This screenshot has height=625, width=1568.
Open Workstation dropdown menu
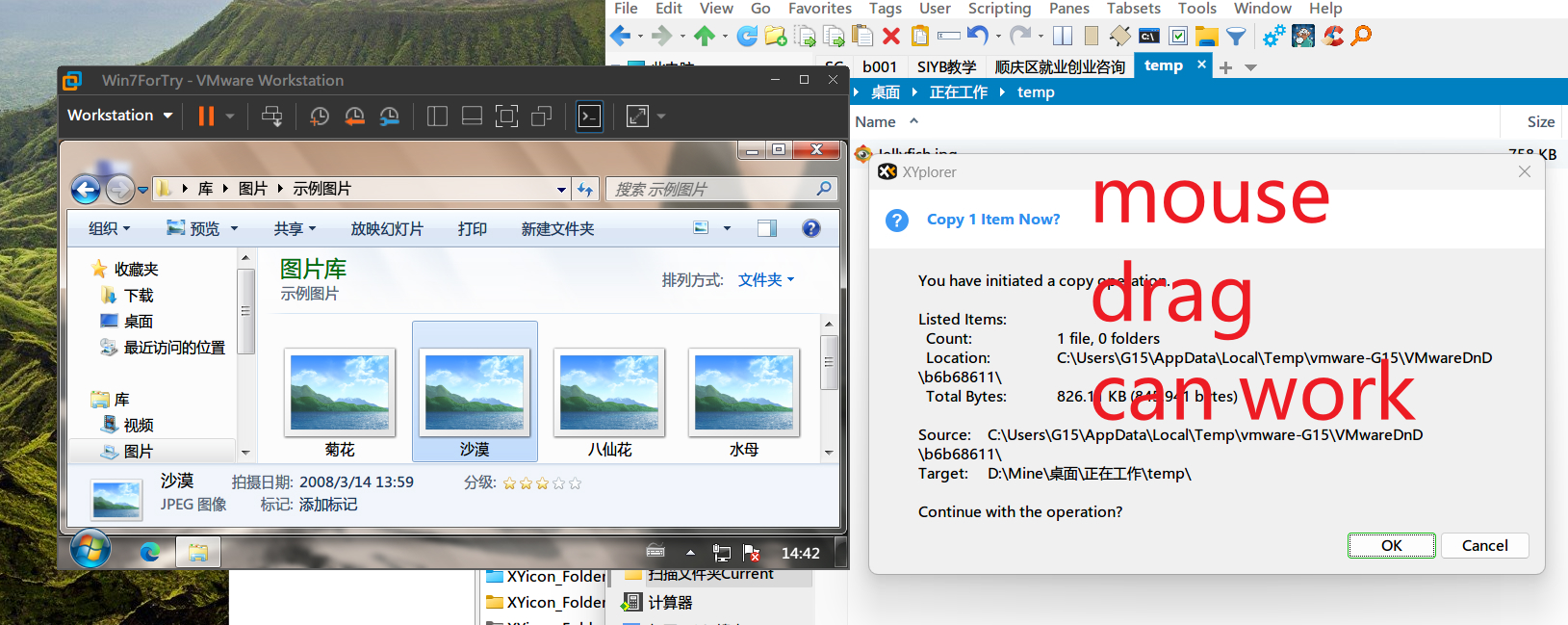(x=119, y=116)
